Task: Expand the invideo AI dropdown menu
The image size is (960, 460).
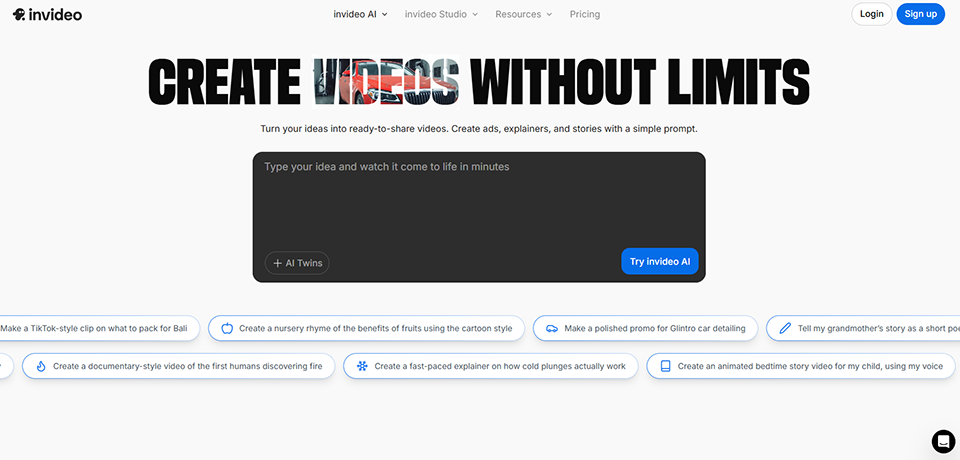Action: 360,14
